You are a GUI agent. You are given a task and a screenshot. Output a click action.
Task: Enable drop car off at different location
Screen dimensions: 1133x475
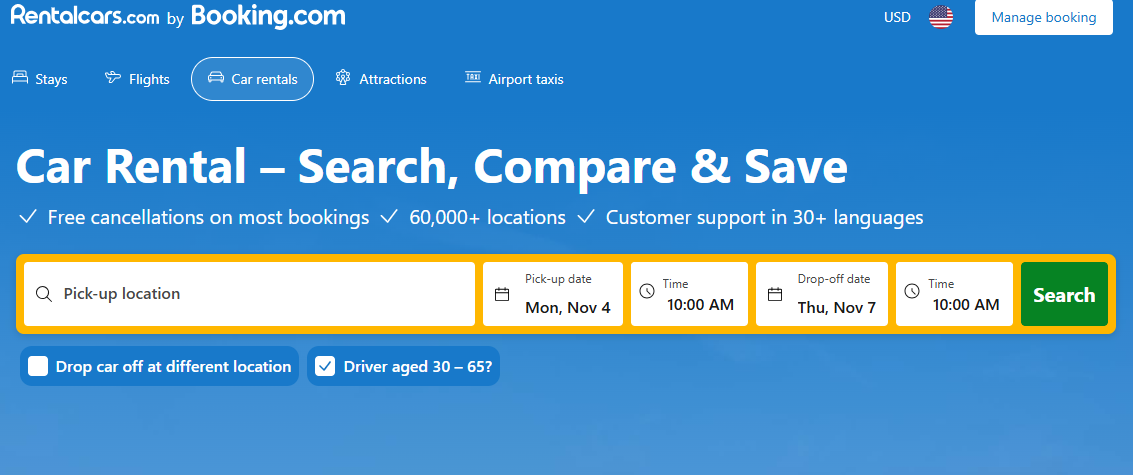tap(38, 366)
